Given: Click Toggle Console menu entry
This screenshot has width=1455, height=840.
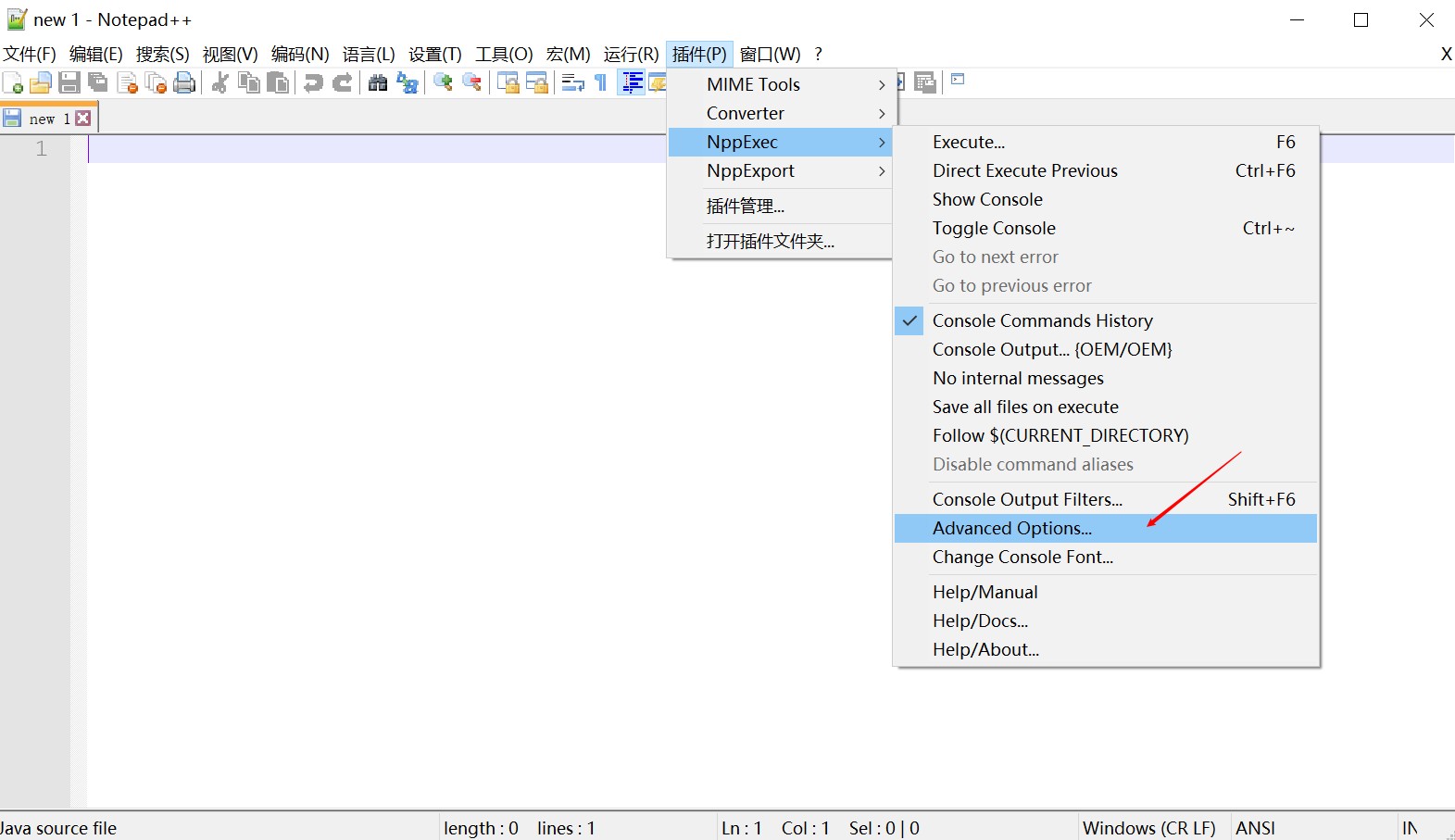Looking at the screenshot, I should point(1105,228).
